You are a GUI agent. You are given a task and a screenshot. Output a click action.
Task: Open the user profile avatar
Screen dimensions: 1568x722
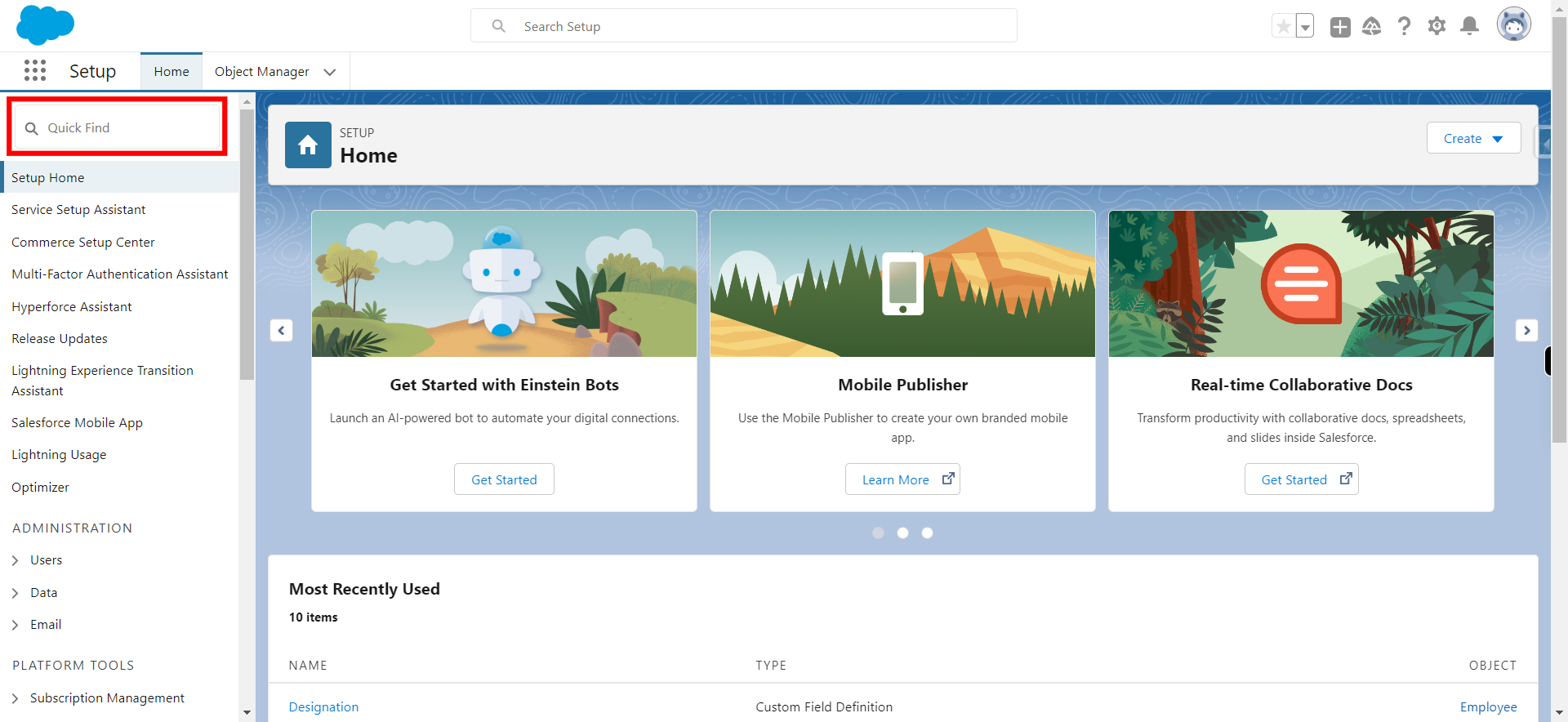pos(1513,25)
